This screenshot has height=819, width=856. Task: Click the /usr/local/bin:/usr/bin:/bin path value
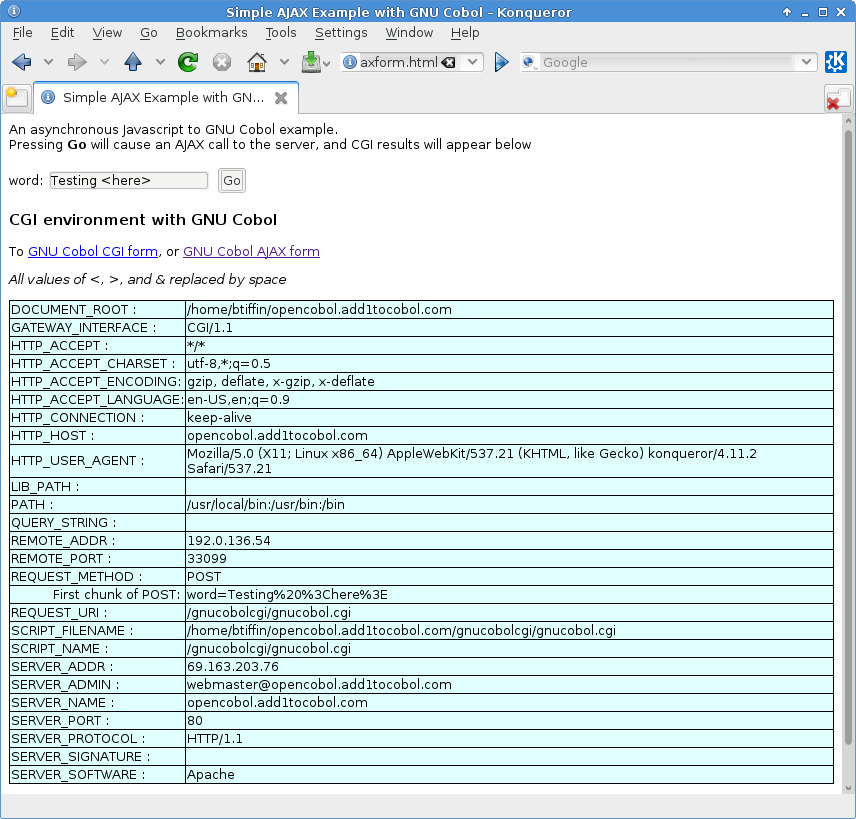(265, 505)
